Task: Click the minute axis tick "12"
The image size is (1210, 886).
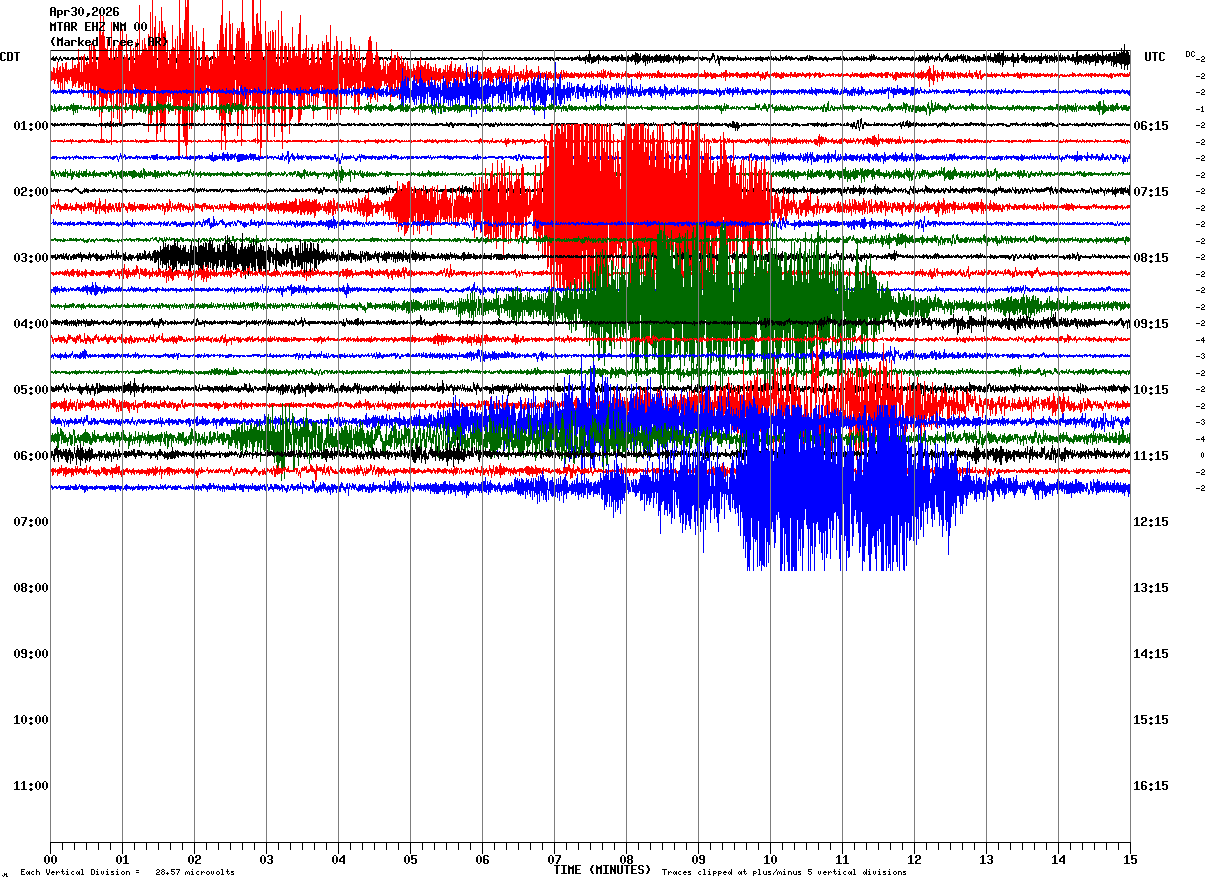Action: pos(914,859)
